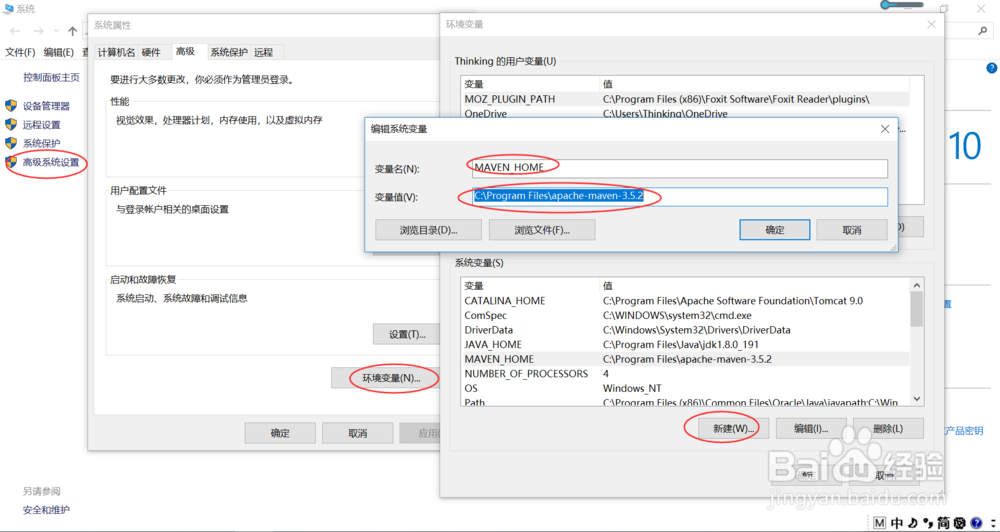Image resolution: width=1000 pixels, height=532 pixels.
Task: Click 取消 in 系统属性 window
Action: click(x=357, y=433)
